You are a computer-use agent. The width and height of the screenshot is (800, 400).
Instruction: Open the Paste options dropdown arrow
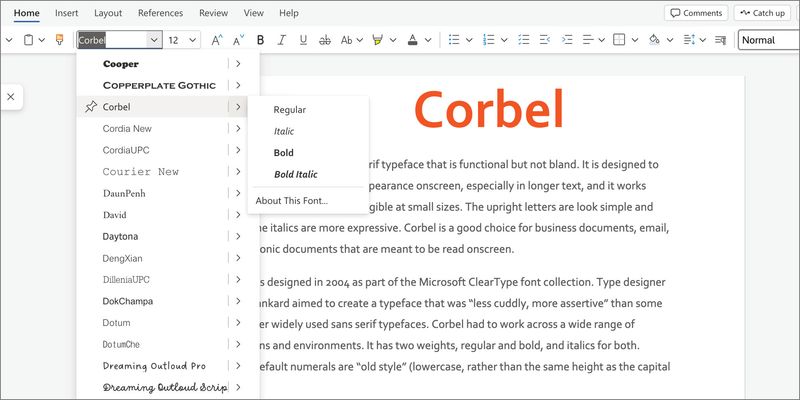pos(42,40)
